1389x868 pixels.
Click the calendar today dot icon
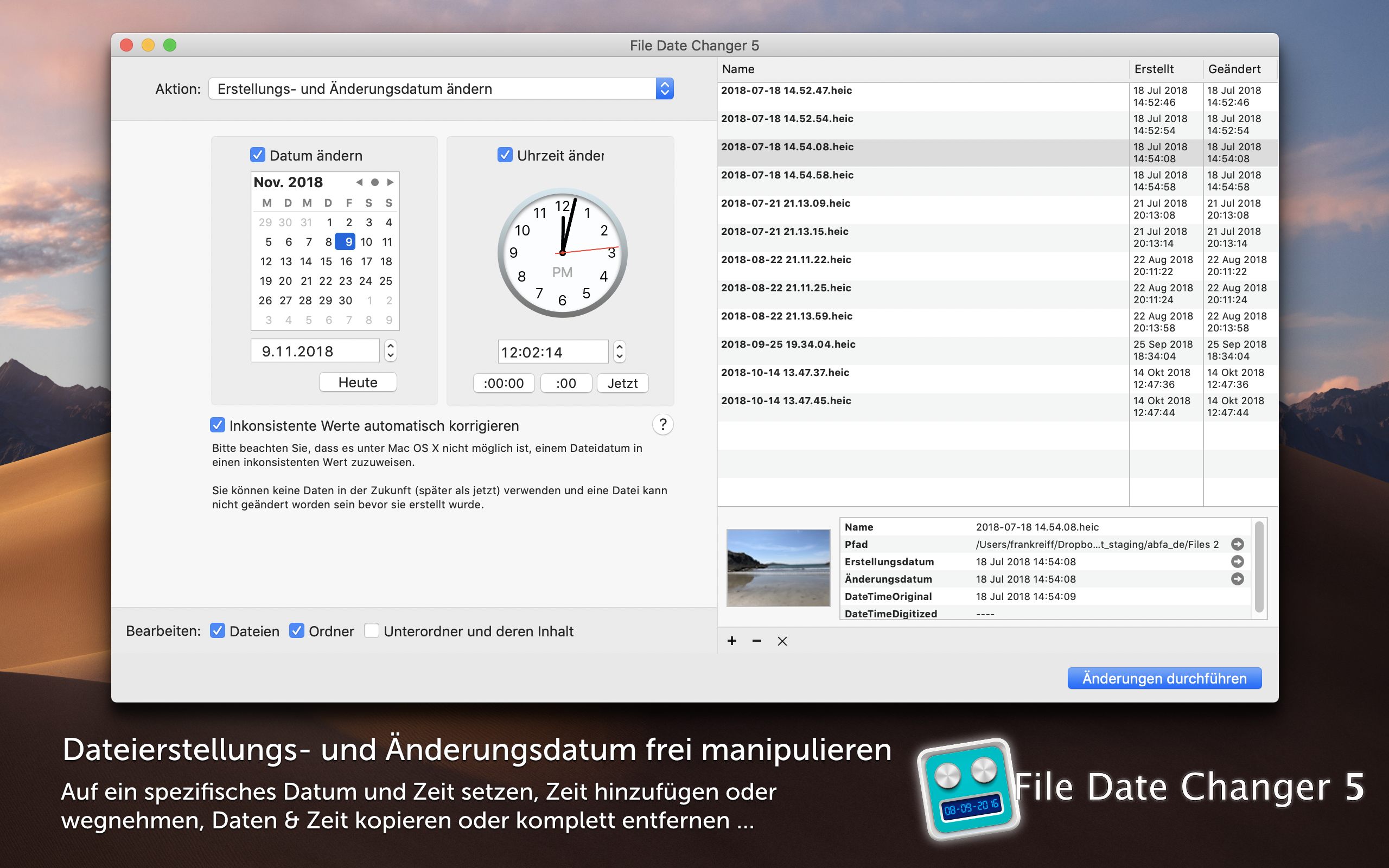[x=375, y=182]
